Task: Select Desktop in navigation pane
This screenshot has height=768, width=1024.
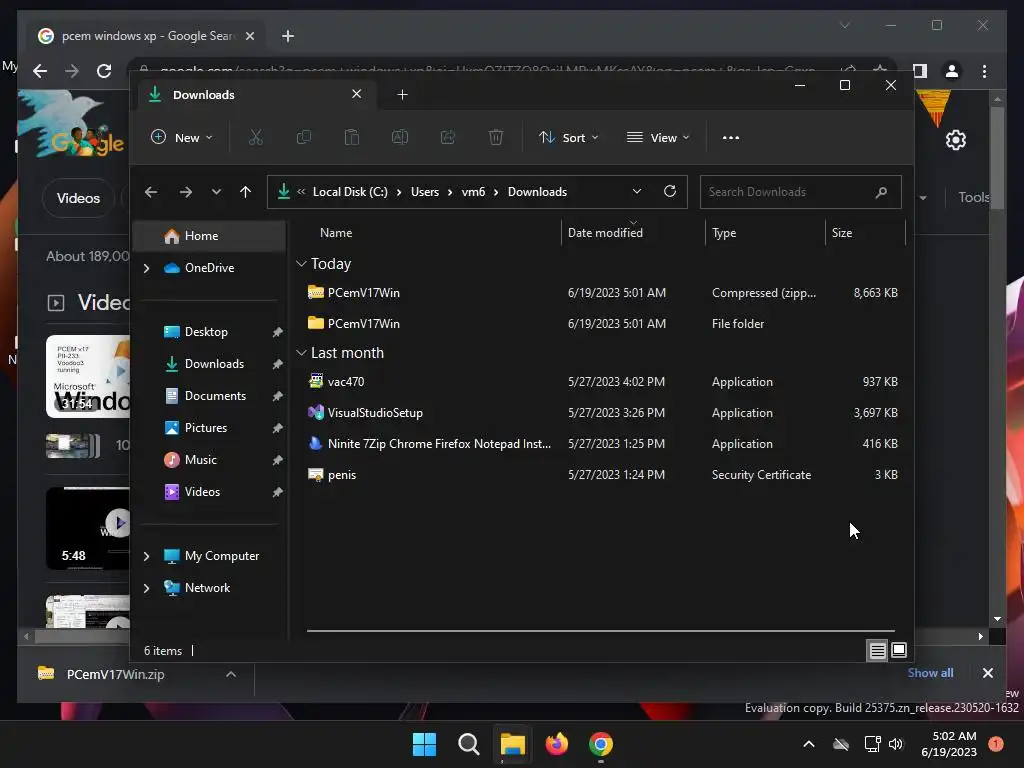Action: (x=209, y=332)
